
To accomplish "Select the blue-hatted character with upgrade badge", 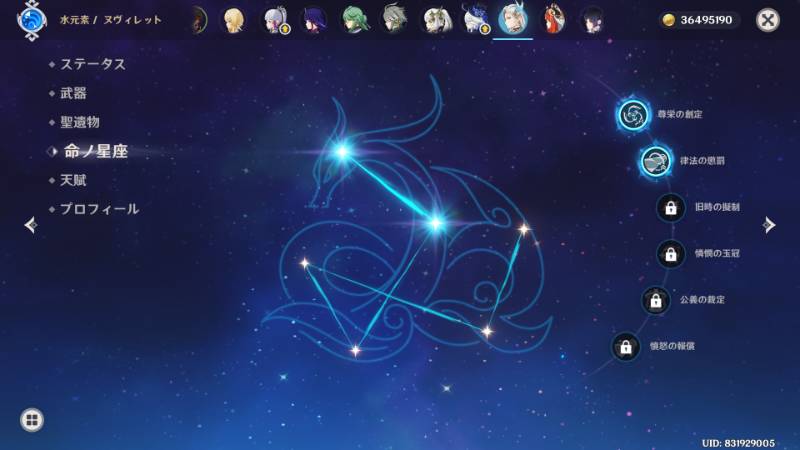I will [x=476, y=19].
